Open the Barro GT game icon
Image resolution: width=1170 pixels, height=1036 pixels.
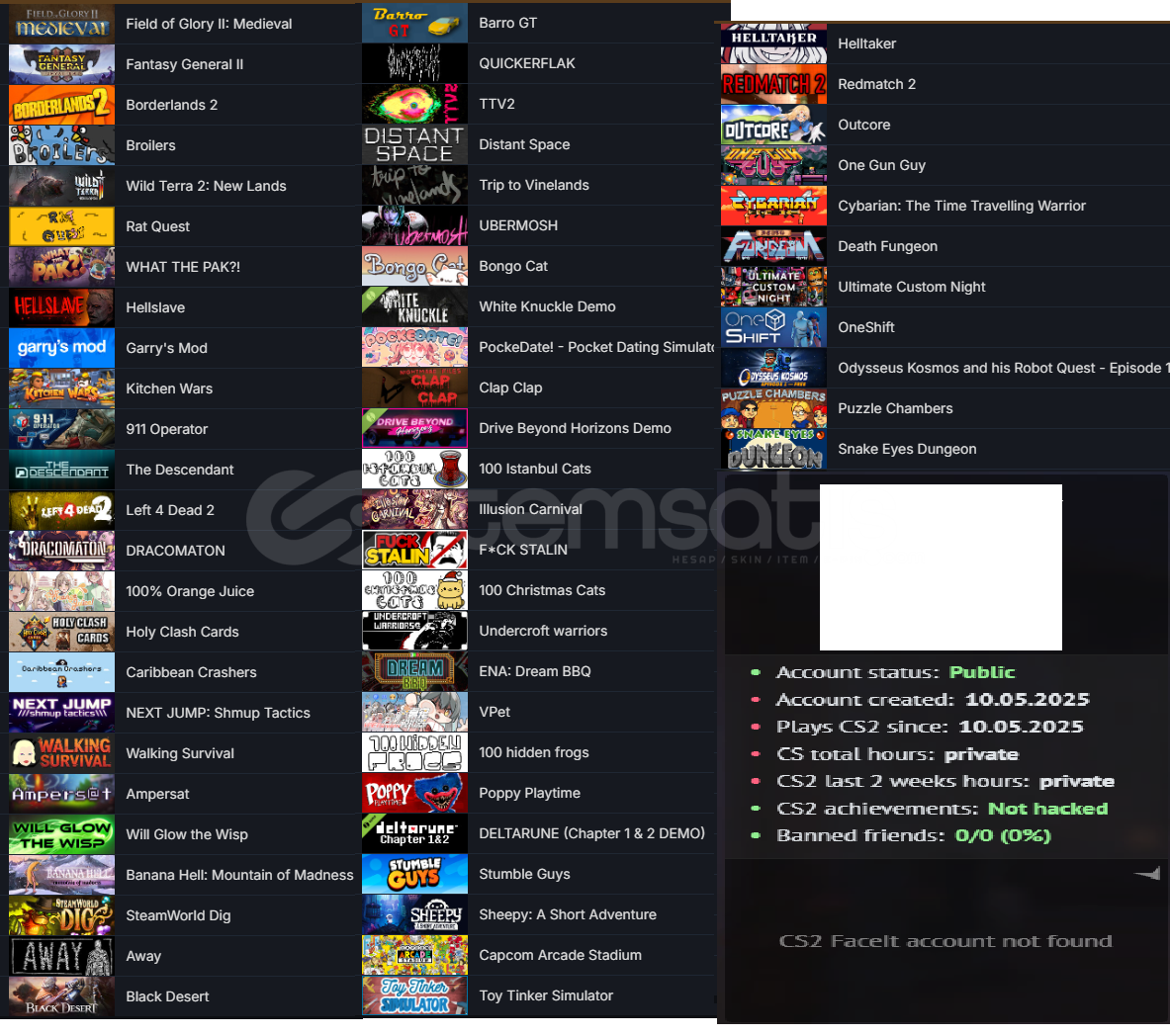click(x=414, y=23)
